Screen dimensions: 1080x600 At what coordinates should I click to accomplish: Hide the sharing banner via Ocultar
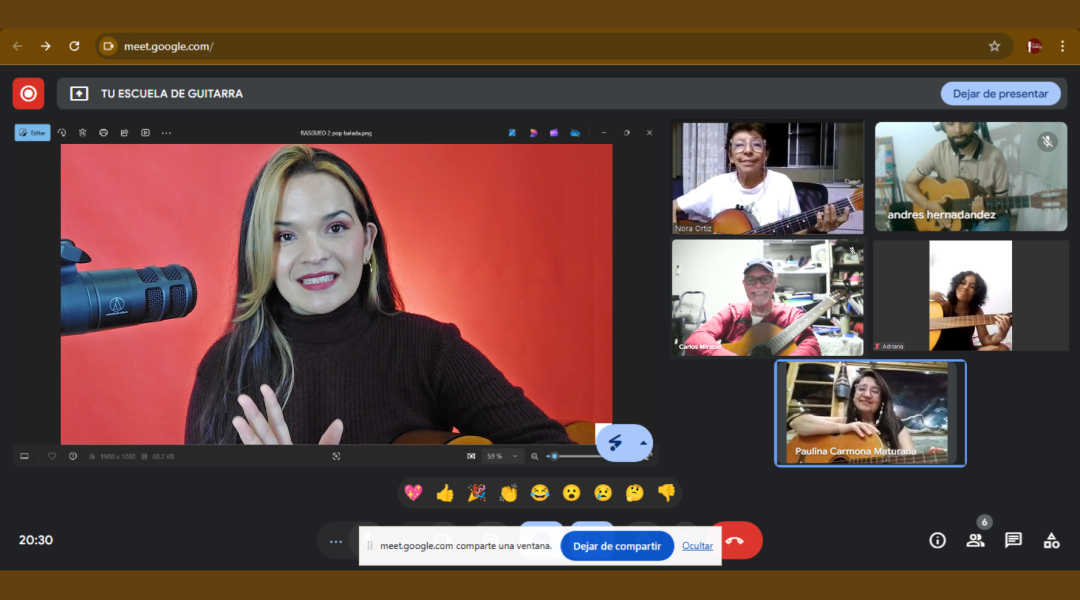click(697, 546)
